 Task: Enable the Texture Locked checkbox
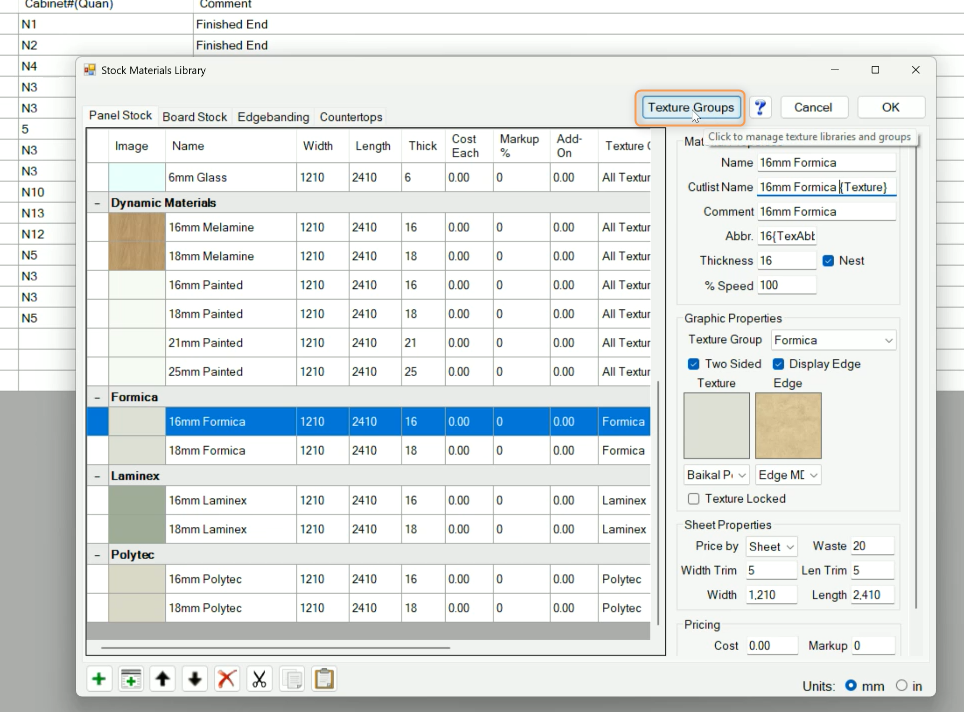694,499
